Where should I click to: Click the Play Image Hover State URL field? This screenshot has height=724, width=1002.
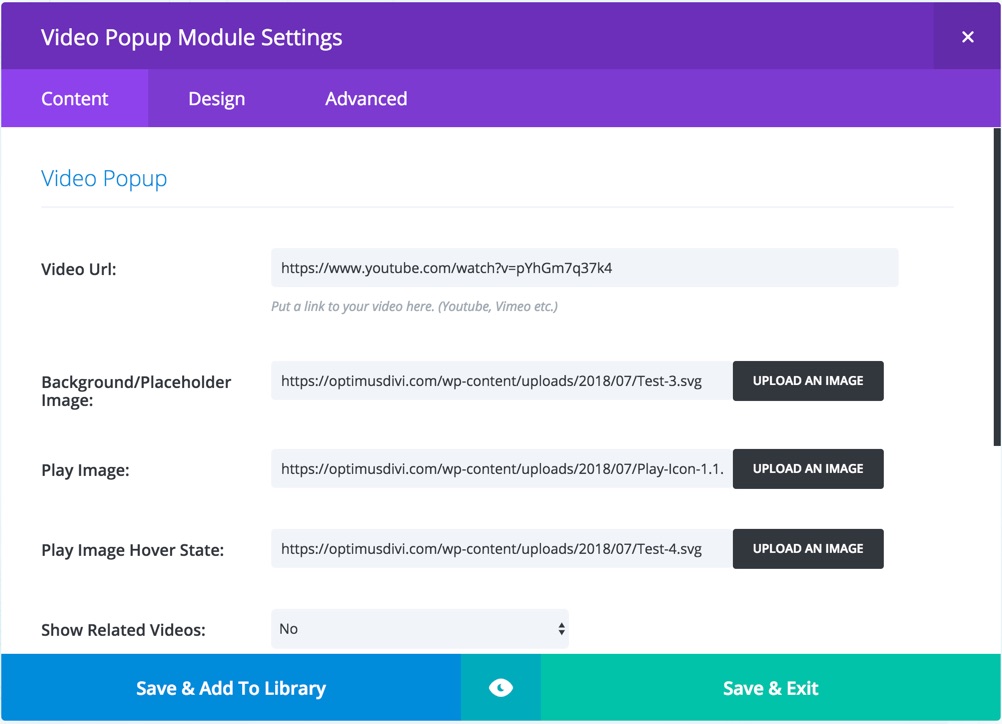502,549
